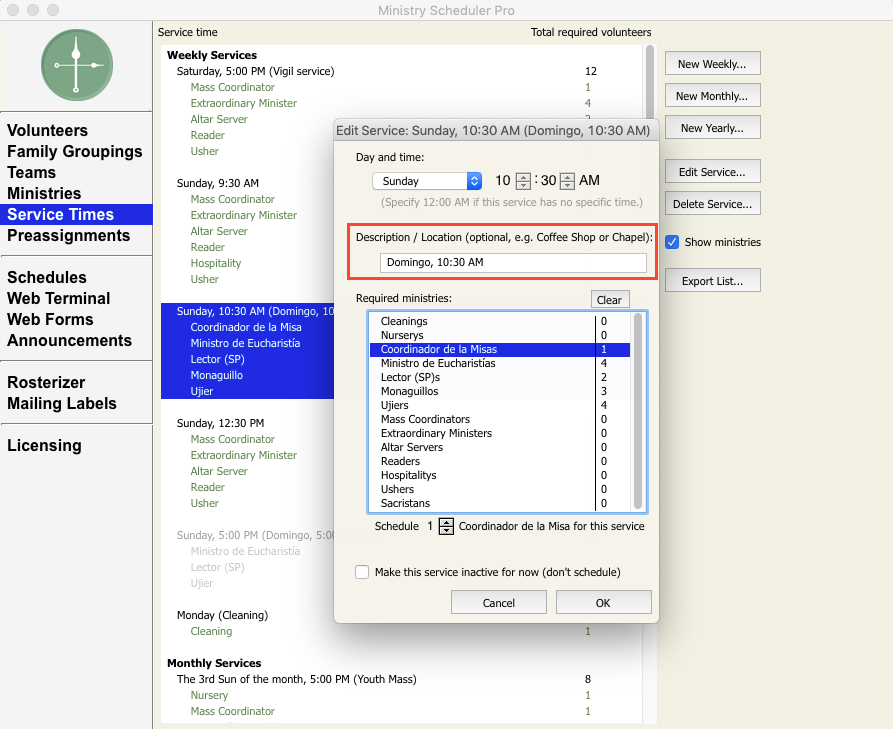Click the minutes stepper arrows
893x729 pixels.
click(567, 181)
